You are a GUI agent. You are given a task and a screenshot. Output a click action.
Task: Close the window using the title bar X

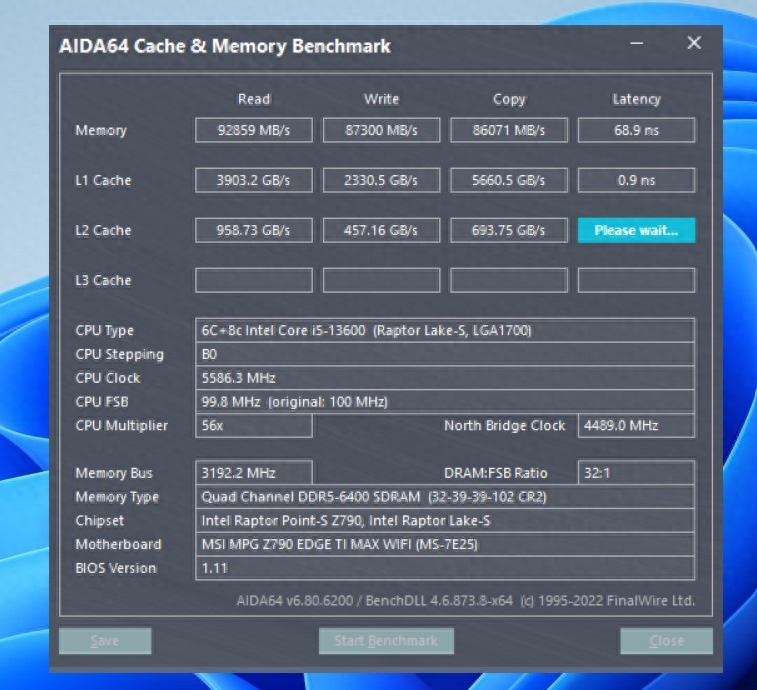tap(693, 44)
